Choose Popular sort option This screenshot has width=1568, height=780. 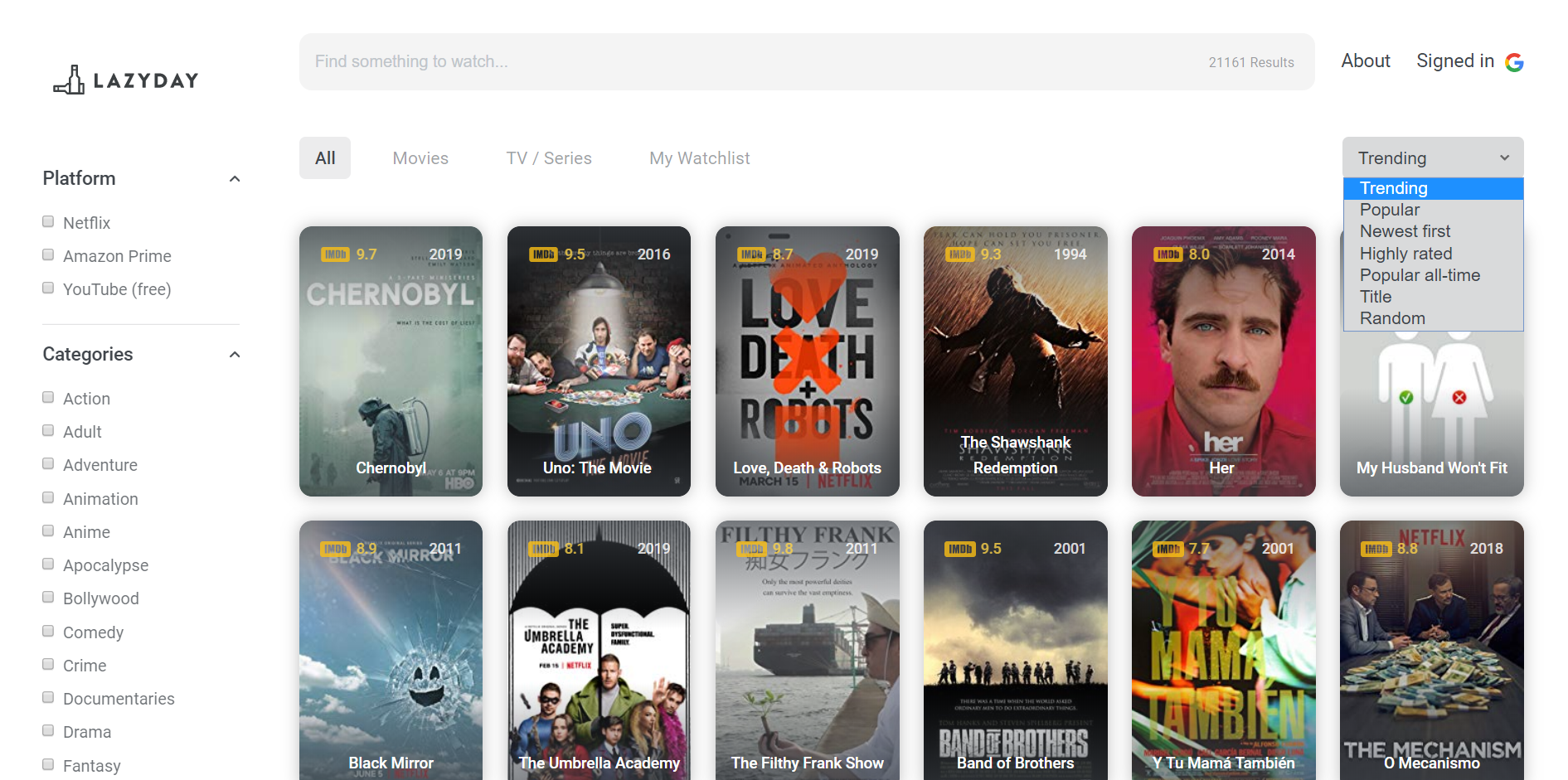(x=1433, y=210)
